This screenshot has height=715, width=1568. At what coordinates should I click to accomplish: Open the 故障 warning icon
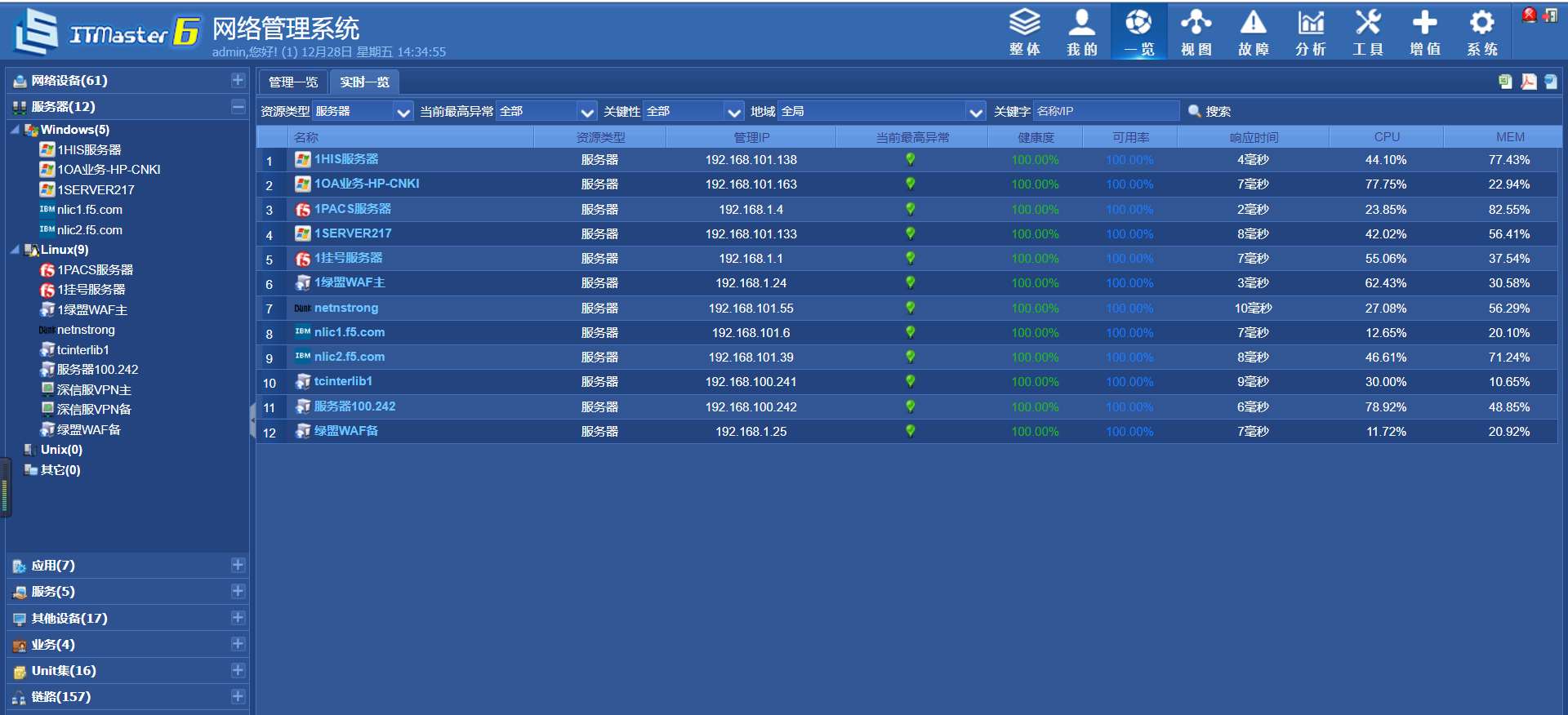[x=1253, y=31]
